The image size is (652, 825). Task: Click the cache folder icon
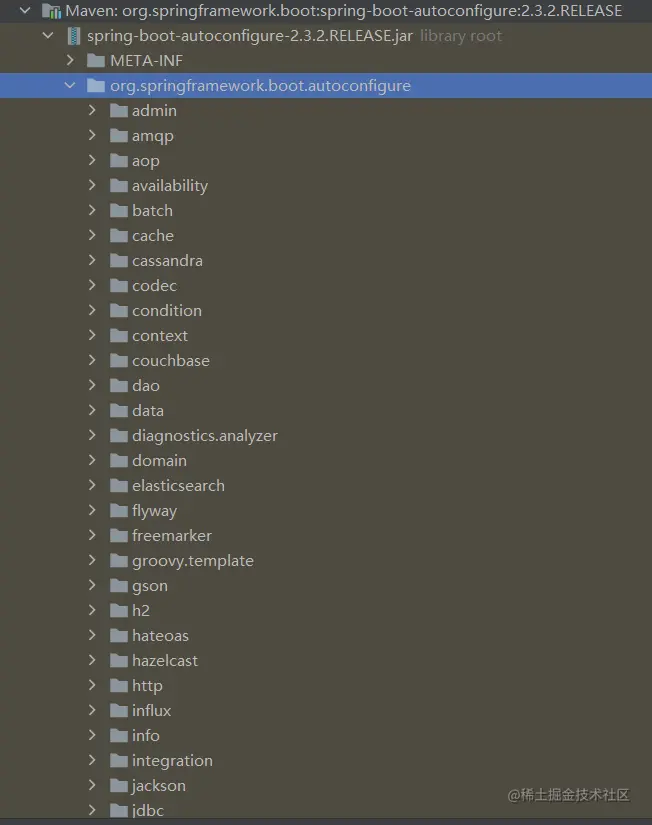click(119, 236)
